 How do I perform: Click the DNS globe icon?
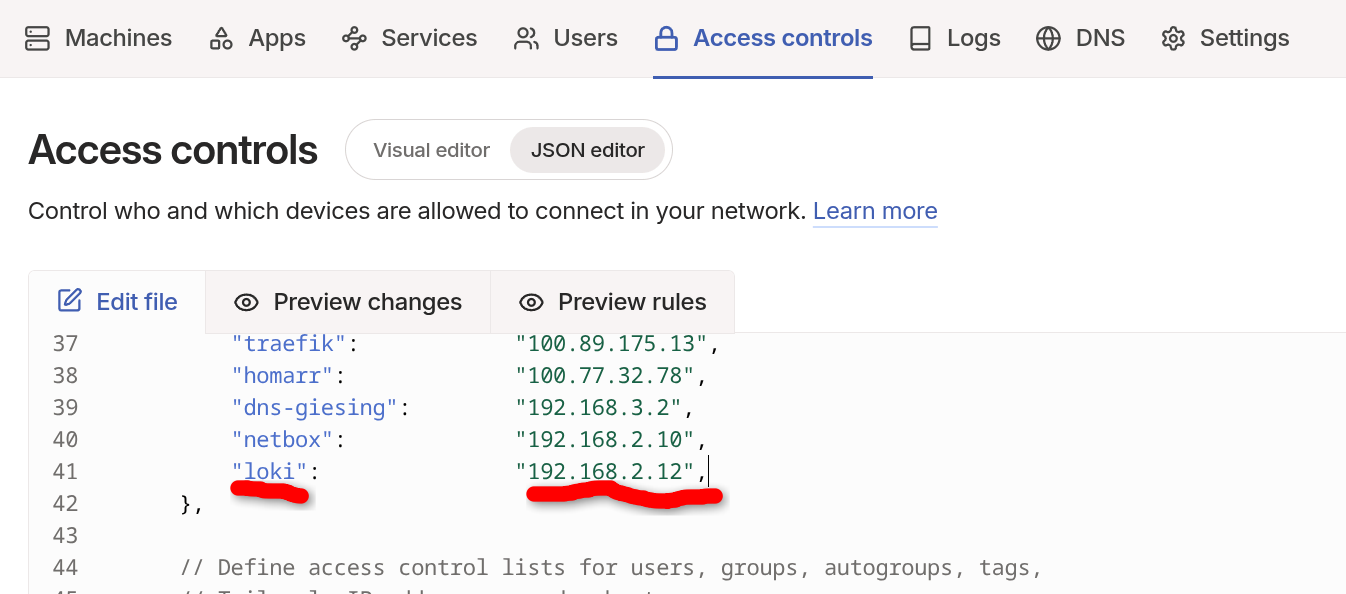click(1048, 39)
